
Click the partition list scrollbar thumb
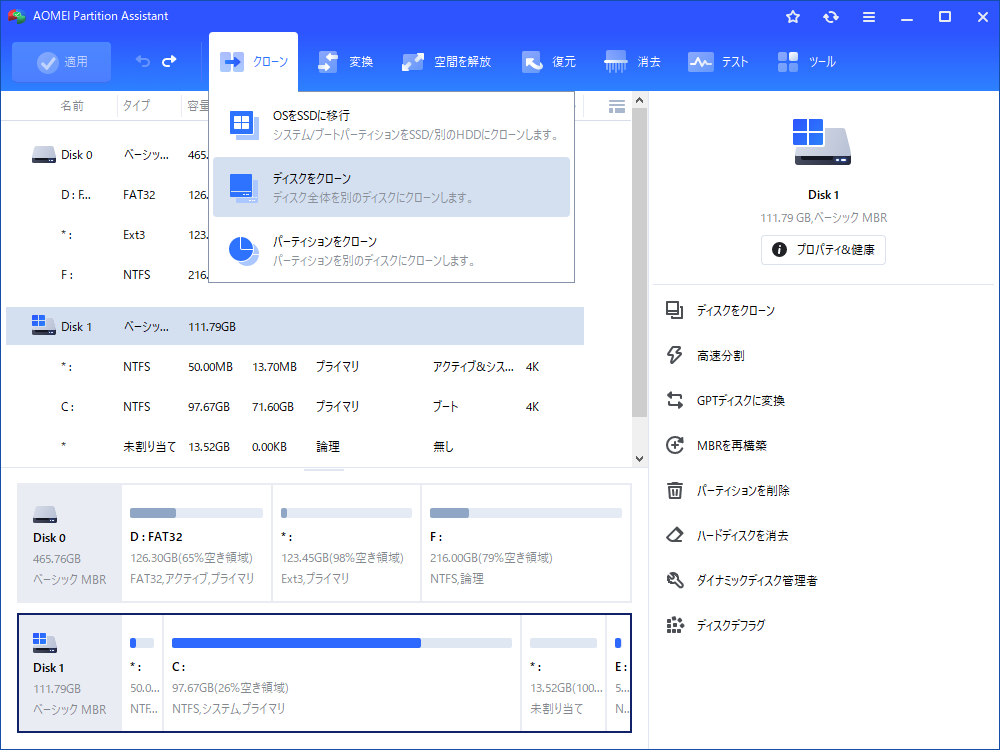[x=640, y=262]
